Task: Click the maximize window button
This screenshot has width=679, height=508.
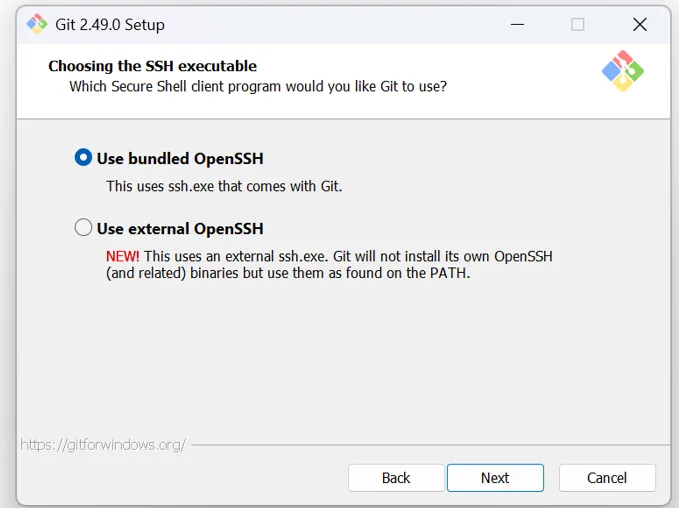Action: (577, 24)
